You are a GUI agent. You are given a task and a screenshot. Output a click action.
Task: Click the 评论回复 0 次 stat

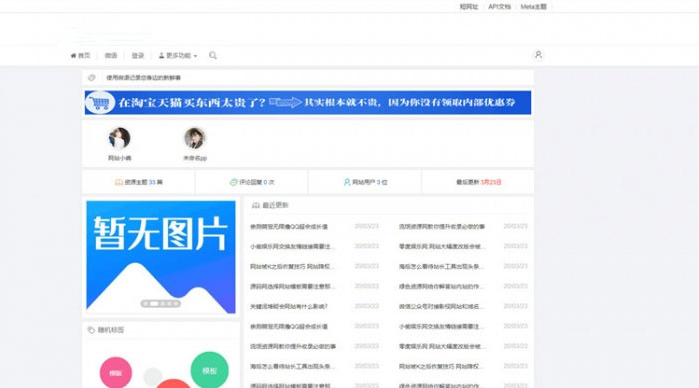point(252,182)
